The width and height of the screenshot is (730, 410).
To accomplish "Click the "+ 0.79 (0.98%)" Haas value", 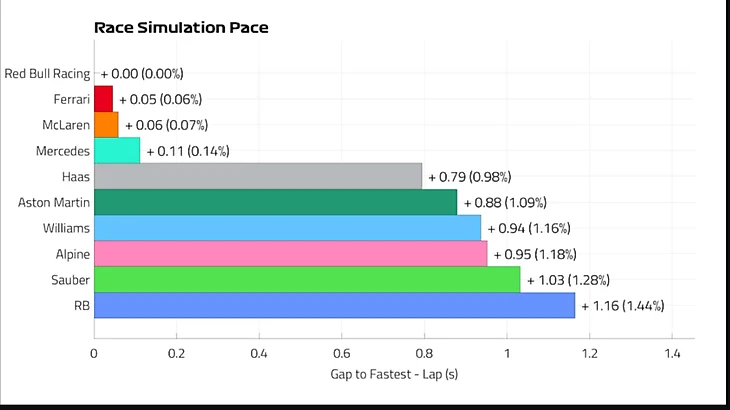I will [470, 177].
